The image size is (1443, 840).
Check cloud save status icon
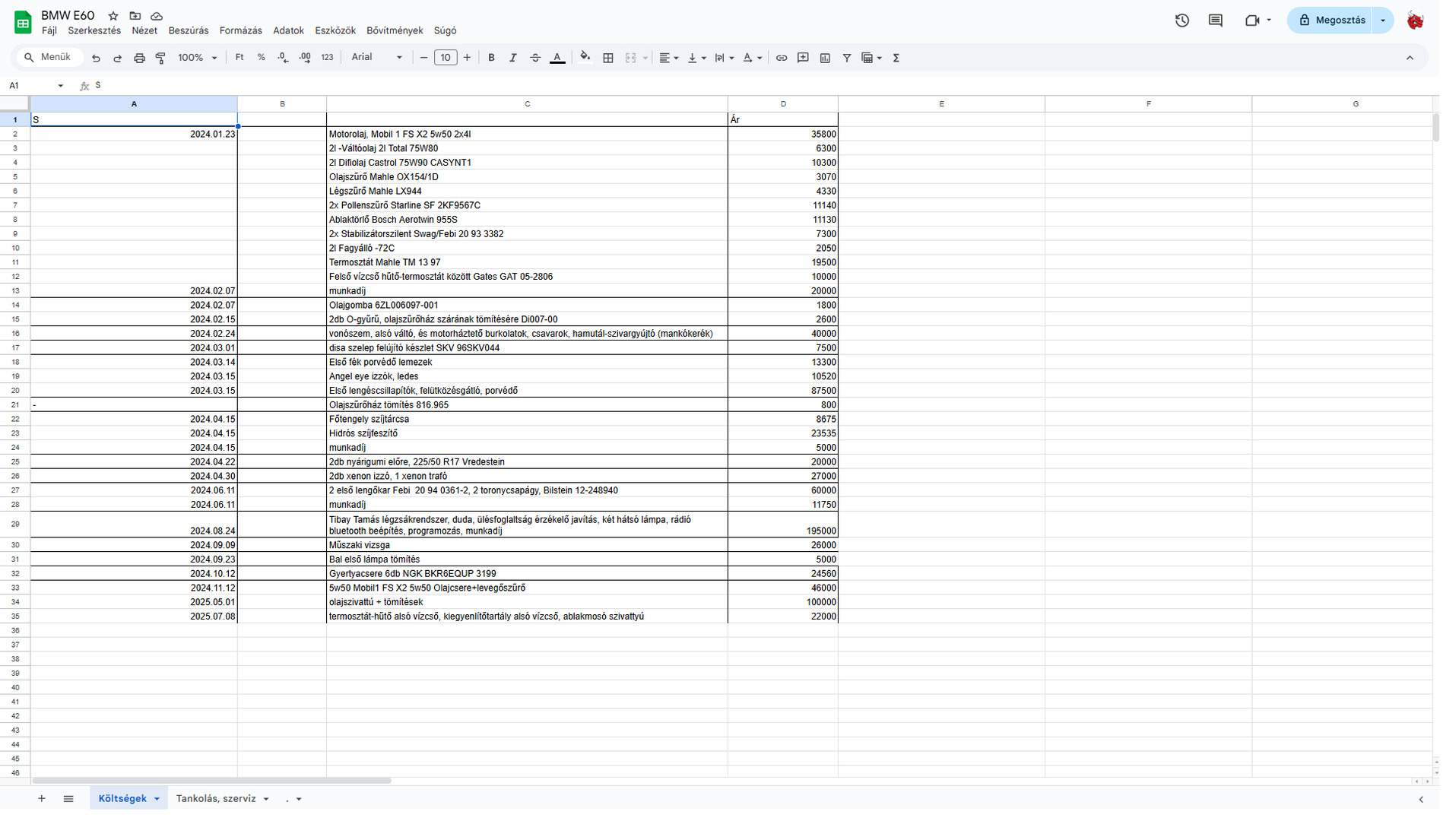157,16
